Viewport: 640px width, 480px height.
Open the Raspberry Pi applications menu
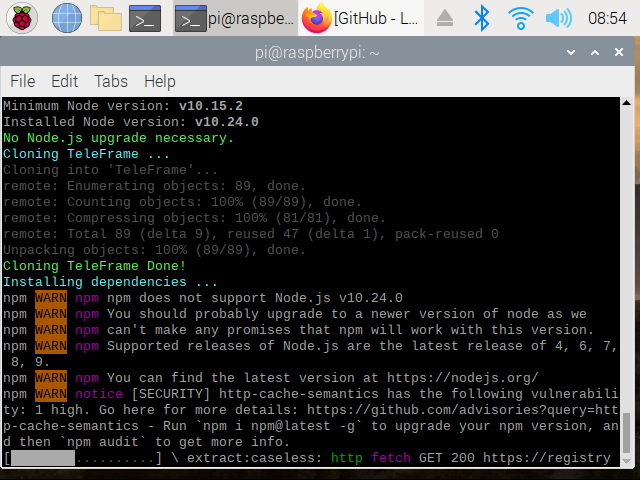22,18
